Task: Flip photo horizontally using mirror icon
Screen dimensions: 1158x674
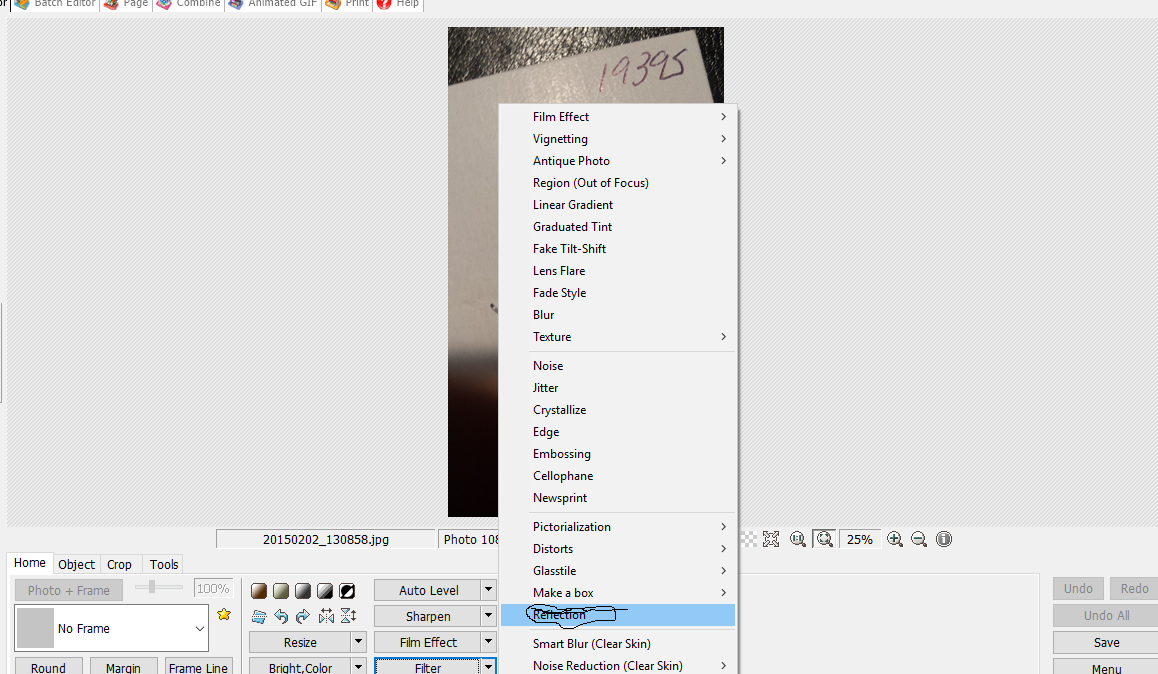Action: click(326, 616)
